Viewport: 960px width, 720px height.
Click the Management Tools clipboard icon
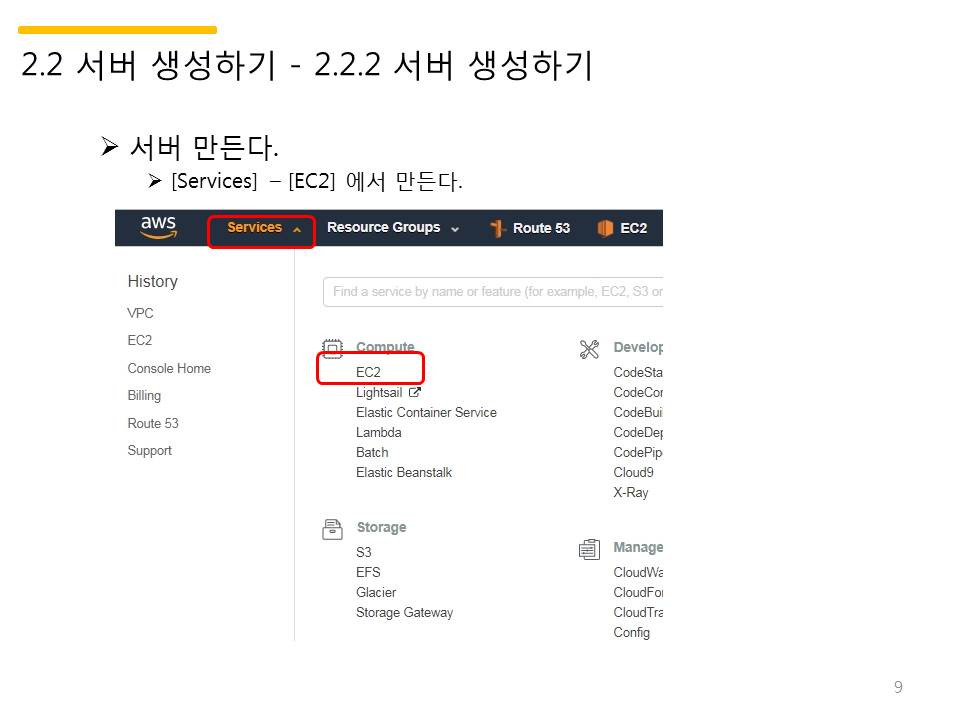click(589, 549)
